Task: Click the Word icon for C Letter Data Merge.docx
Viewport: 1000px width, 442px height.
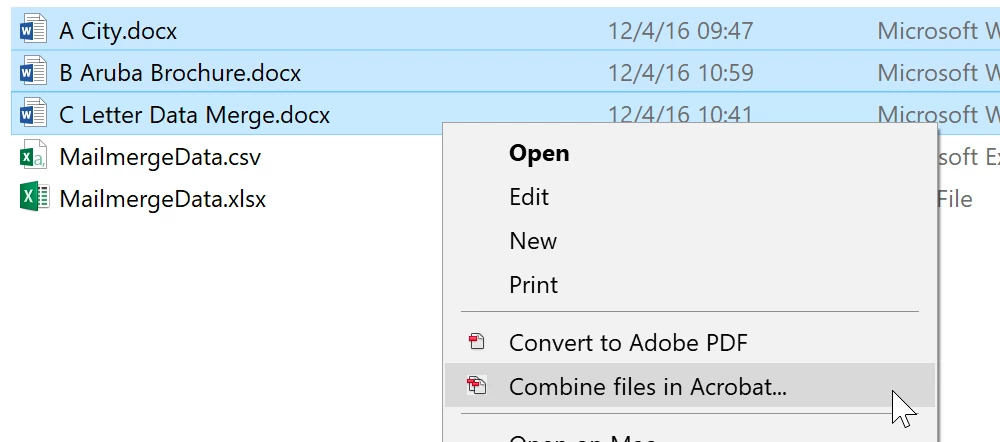Action: coord(33,114)
